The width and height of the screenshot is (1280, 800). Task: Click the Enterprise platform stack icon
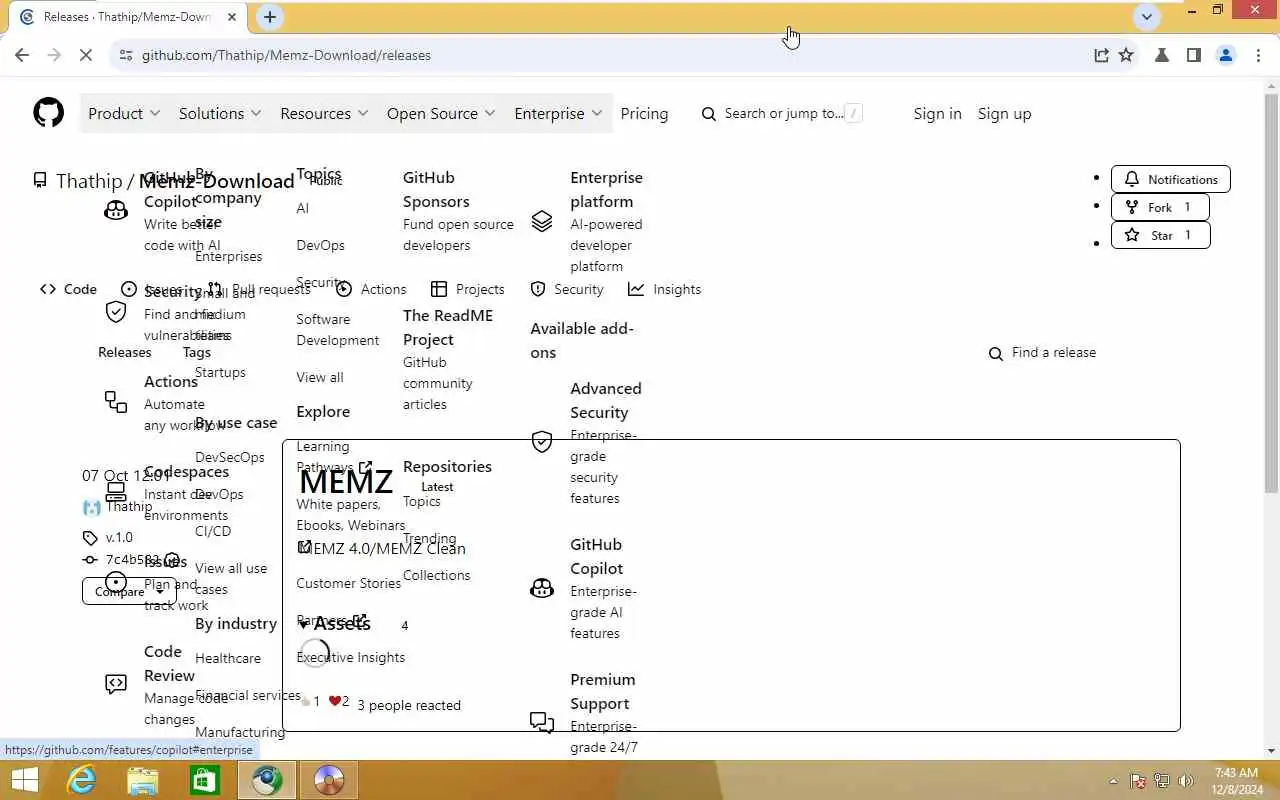[542, 221]
